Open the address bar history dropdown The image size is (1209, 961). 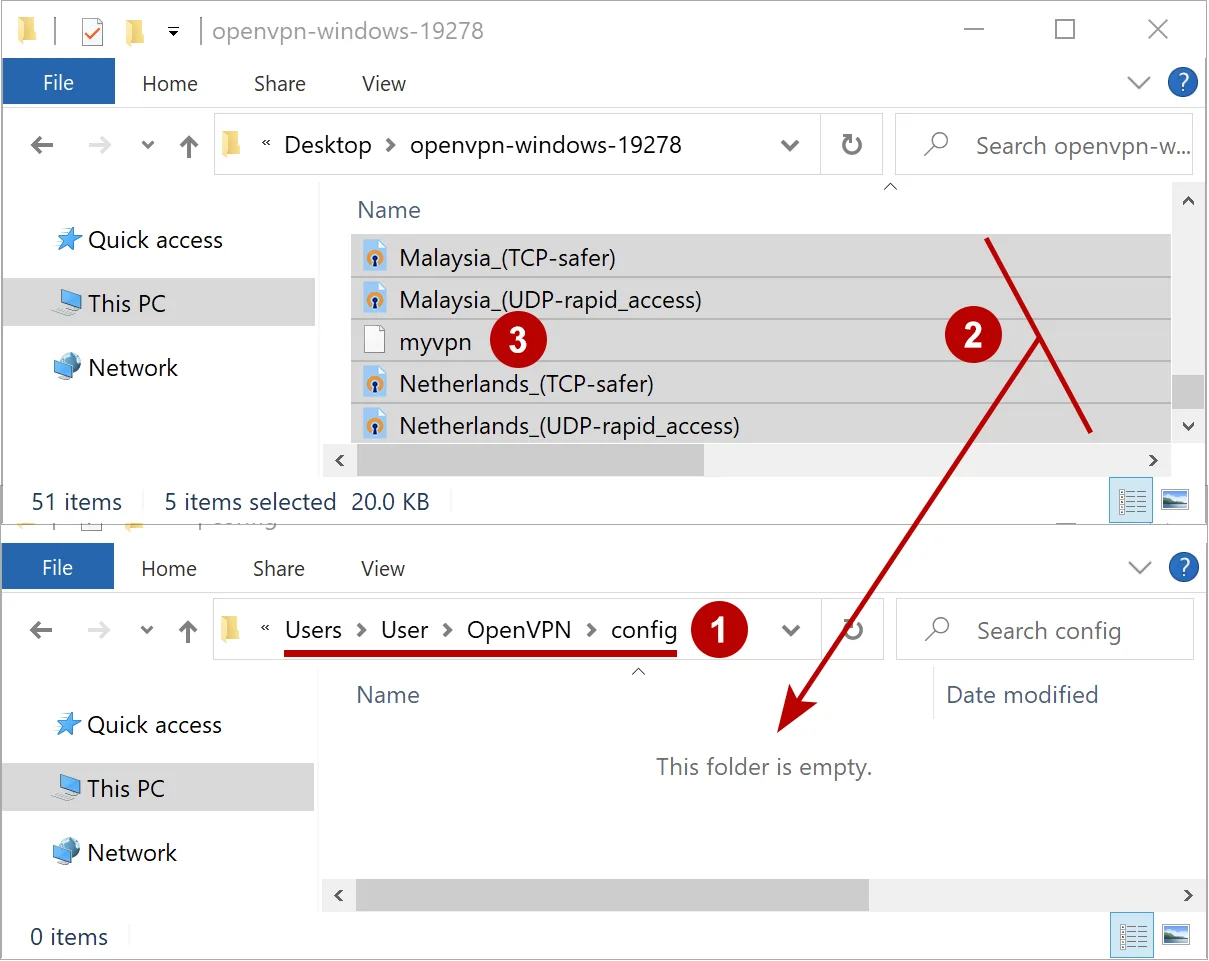point(789,144)
